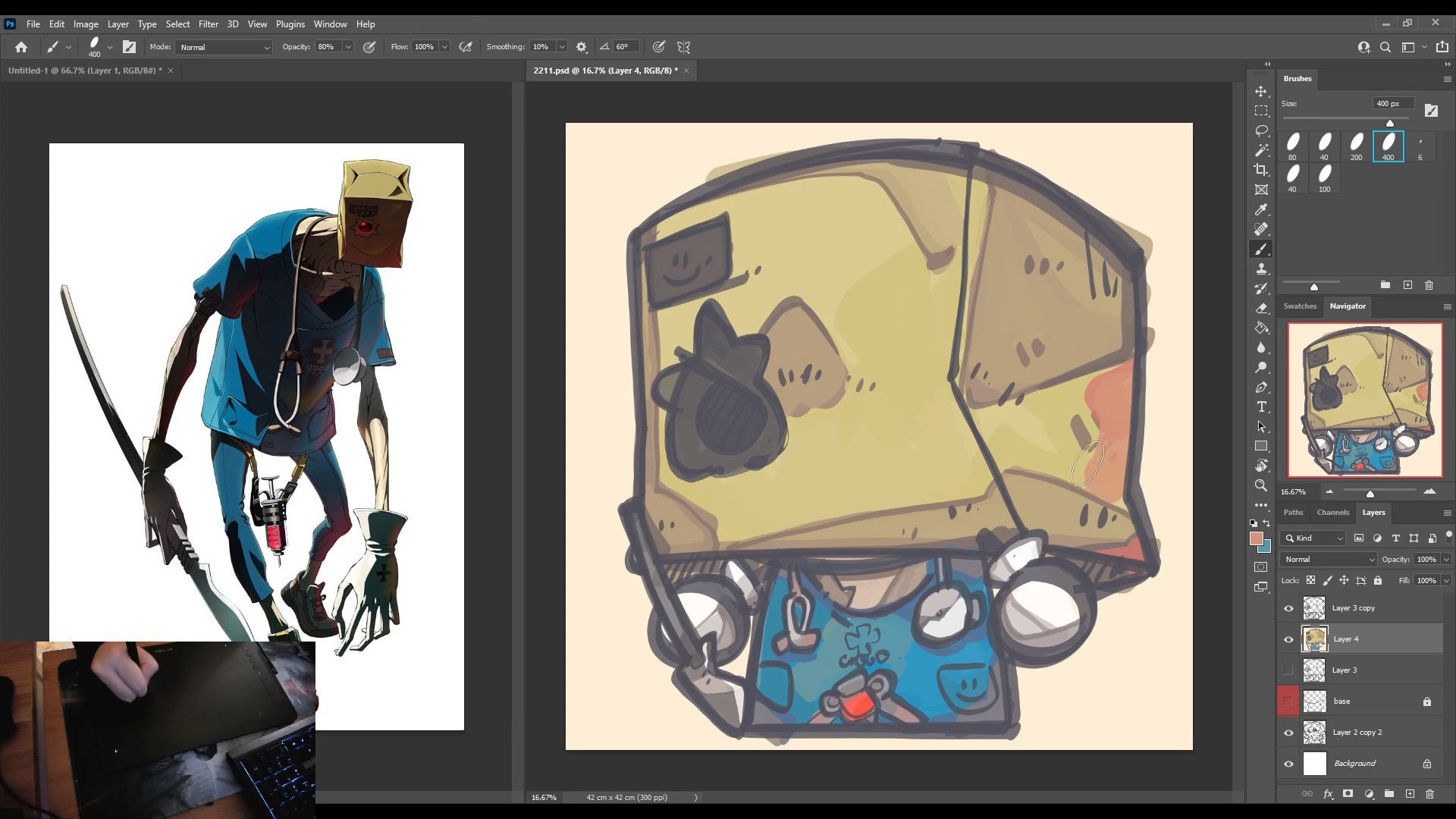
Task: Open the brush Mode Normal dropdown
Action: click(x=224, y=47)
